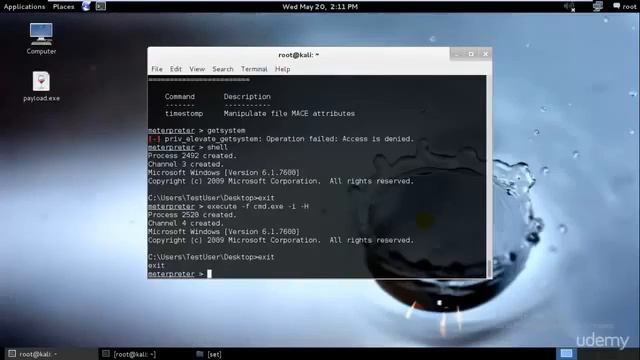Click 'Channel 3 created.' line

(186, 164)
